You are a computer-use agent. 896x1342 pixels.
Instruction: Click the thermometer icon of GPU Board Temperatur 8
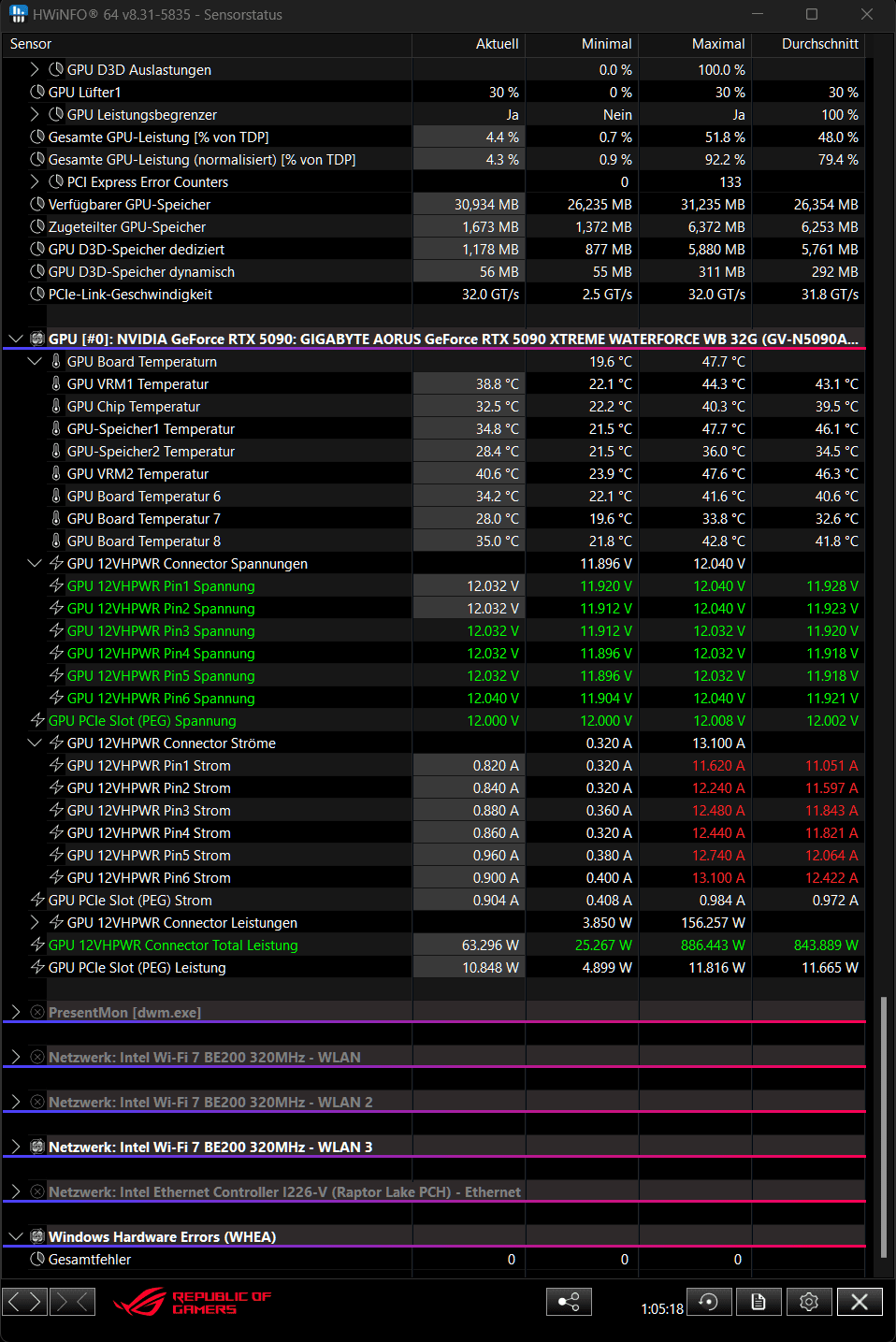56,541
